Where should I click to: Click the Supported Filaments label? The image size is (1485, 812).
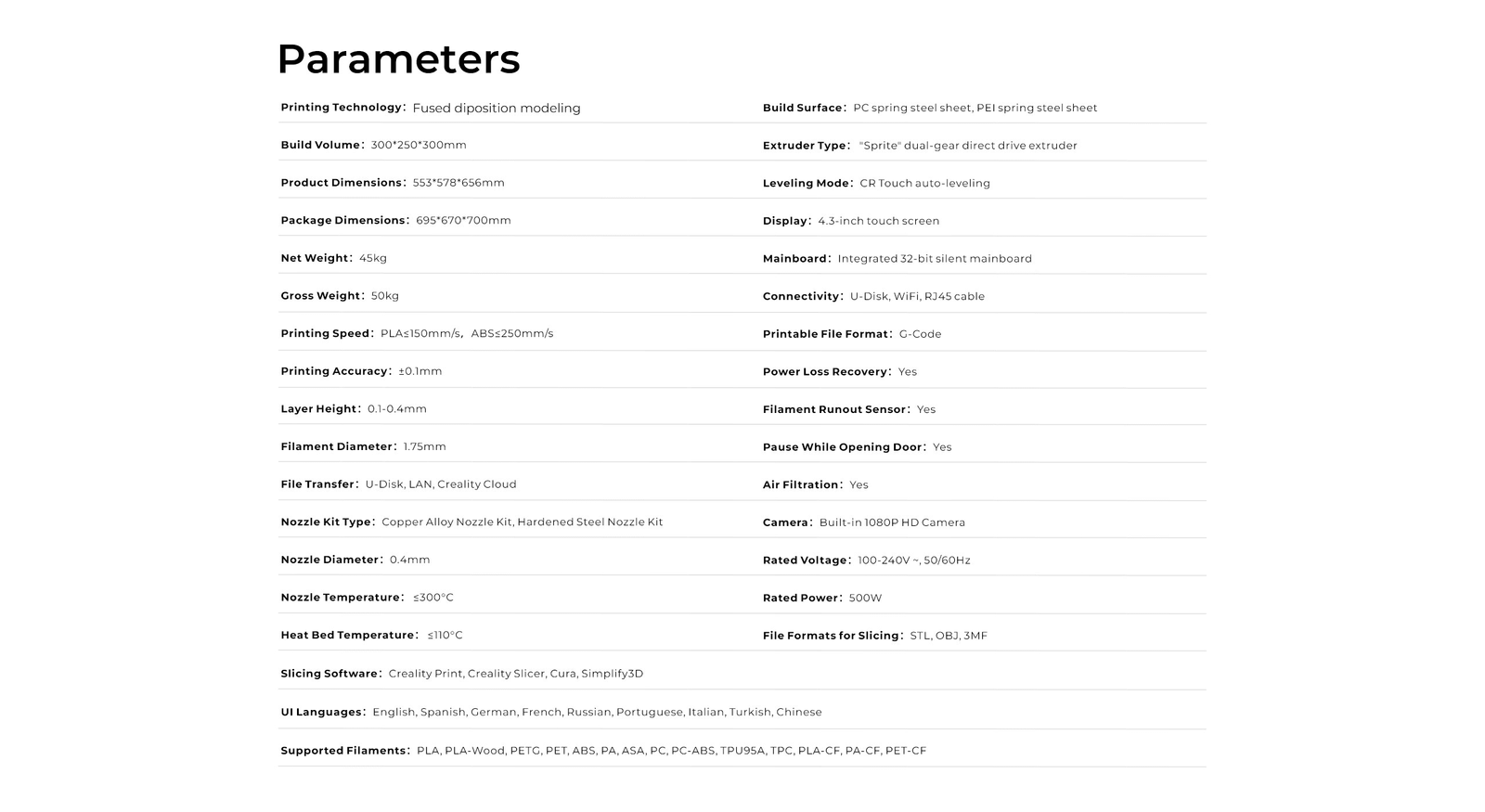tap(342, 751)
